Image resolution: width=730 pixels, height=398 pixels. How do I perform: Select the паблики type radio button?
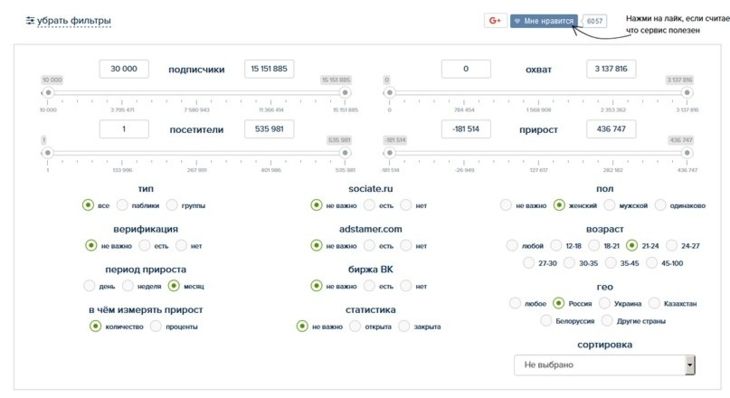tap(122, 205)
